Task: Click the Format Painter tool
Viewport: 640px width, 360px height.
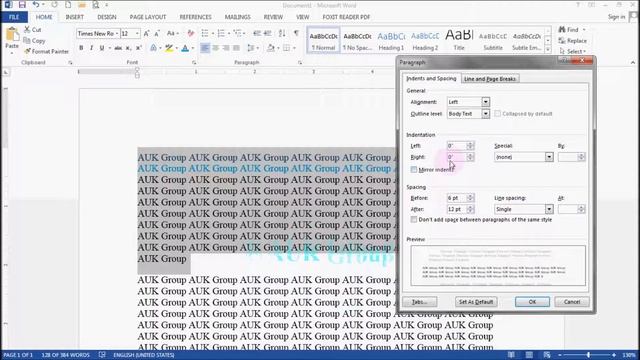Action: point(46,51)
